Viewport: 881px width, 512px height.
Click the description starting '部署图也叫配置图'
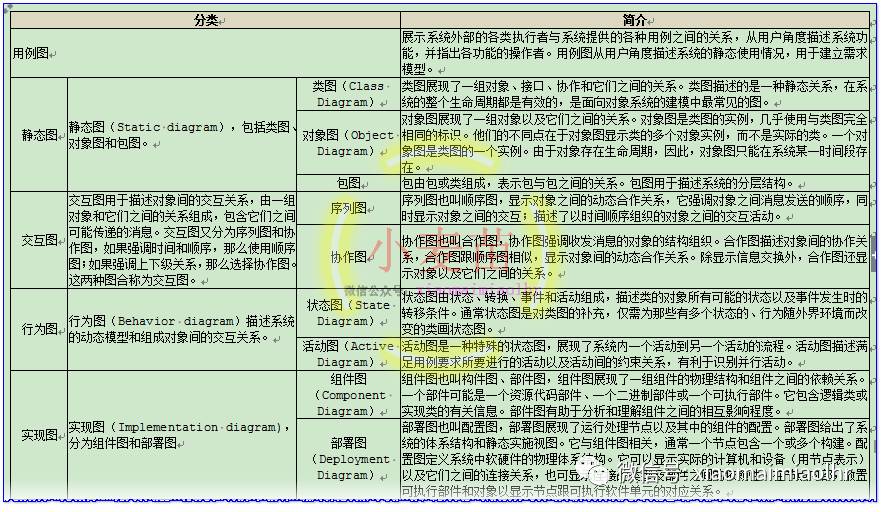pos(635,459)
